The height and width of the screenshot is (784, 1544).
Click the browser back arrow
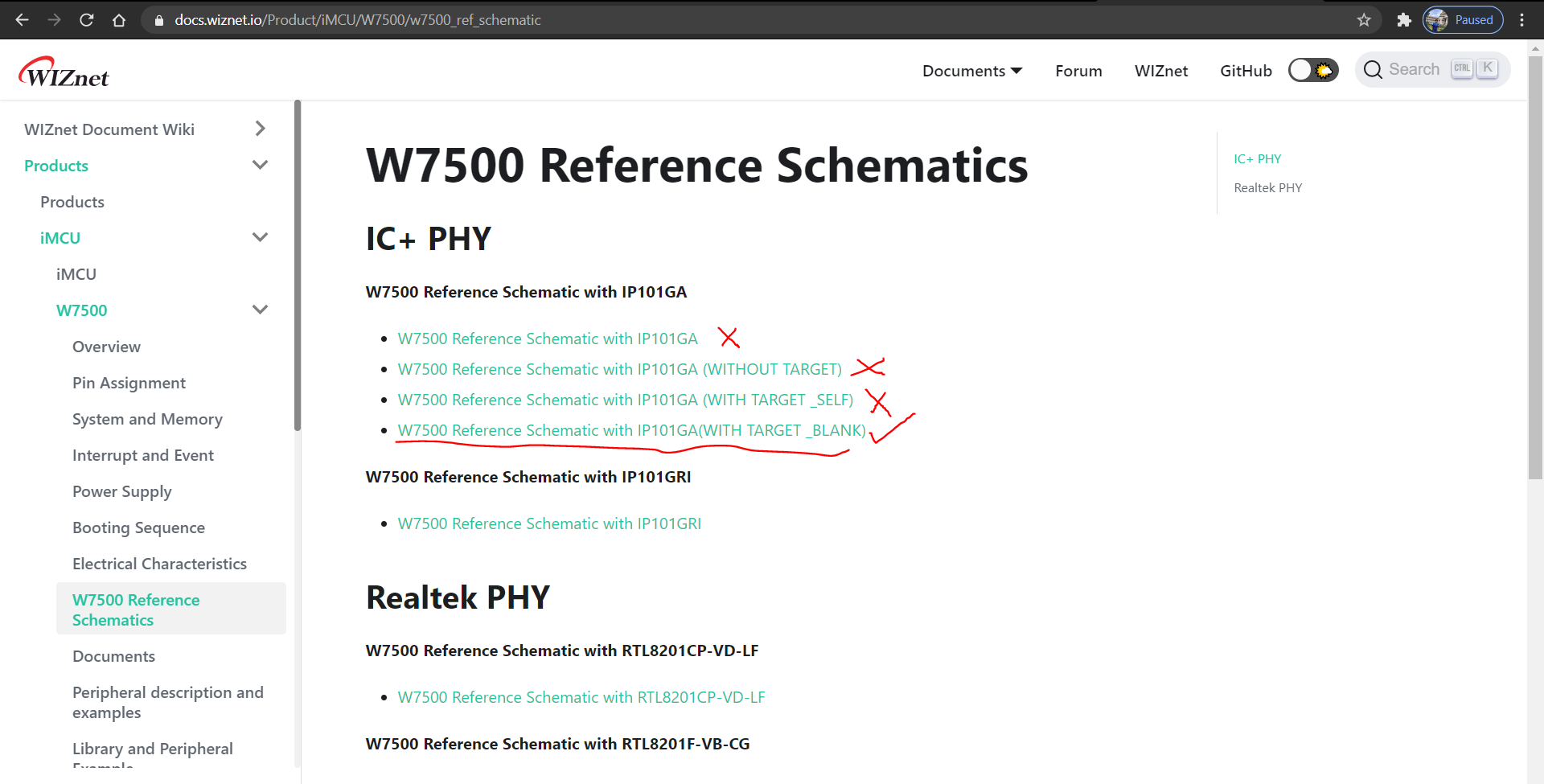tap(22, 19)
